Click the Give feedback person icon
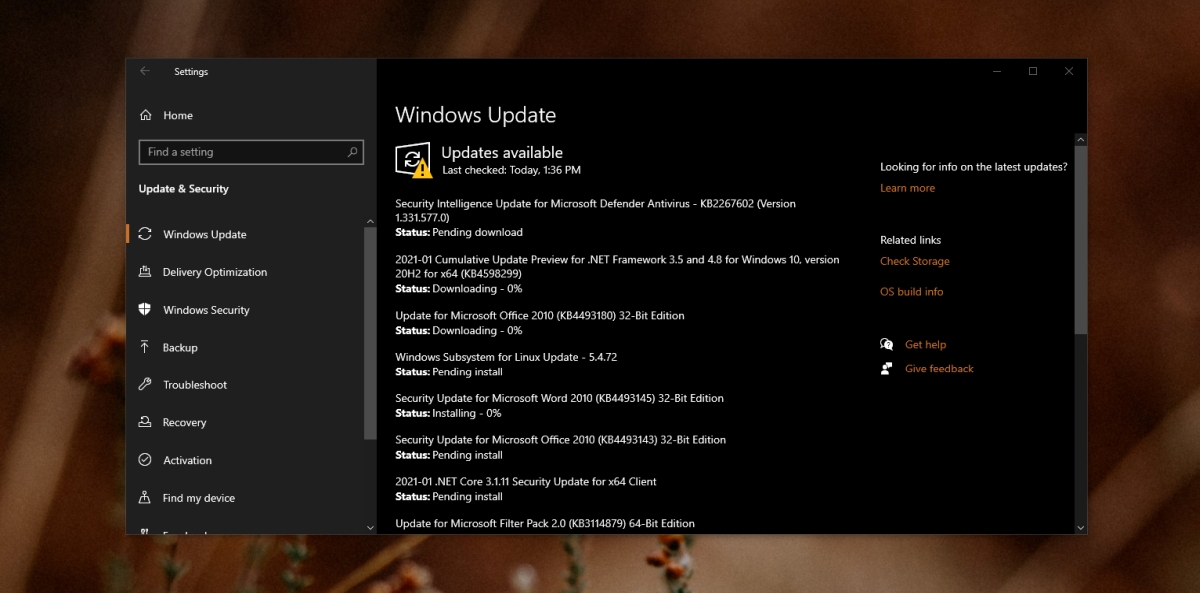This screenshot has height=593, width=1200. (887, 368)
